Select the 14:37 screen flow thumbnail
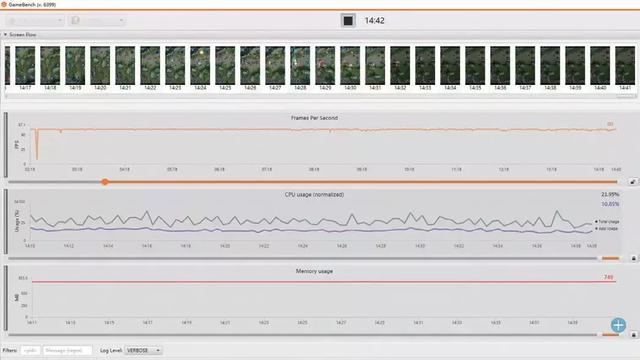 (x=525, y=65)
